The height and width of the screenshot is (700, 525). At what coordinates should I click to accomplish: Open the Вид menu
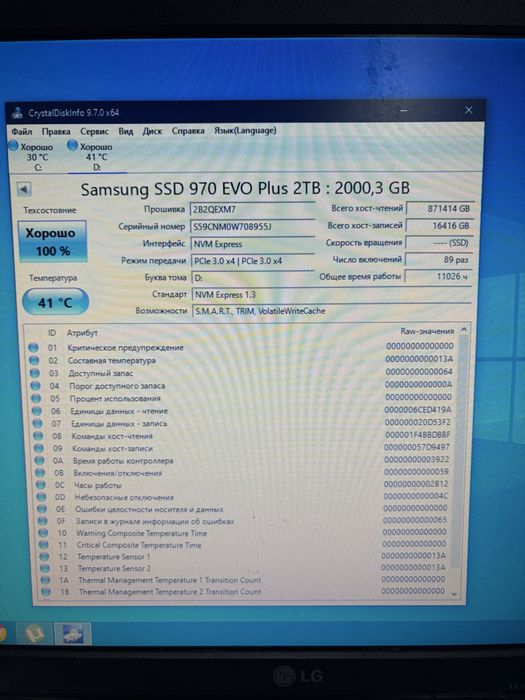(x=125, y=131)
